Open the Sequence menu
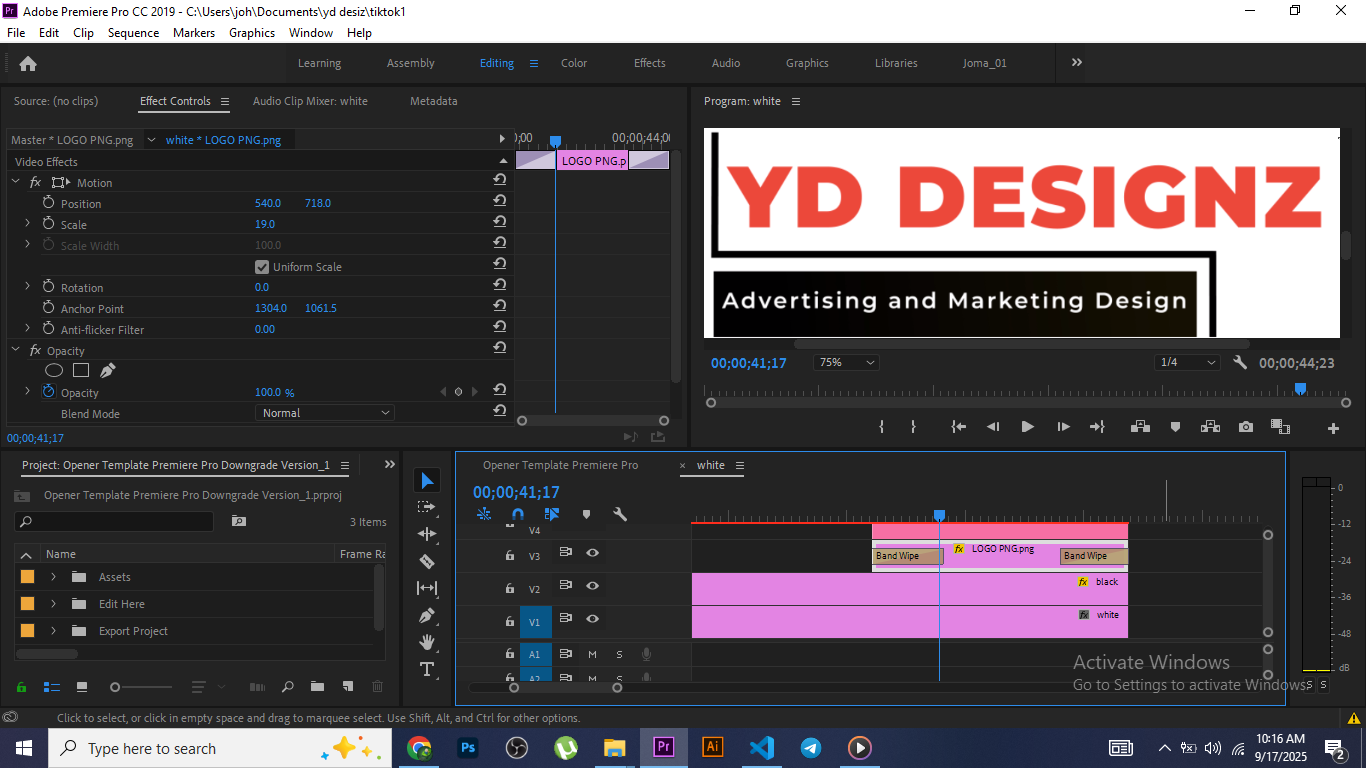This screenshot has height=768, width=1366. pos(133,32)
